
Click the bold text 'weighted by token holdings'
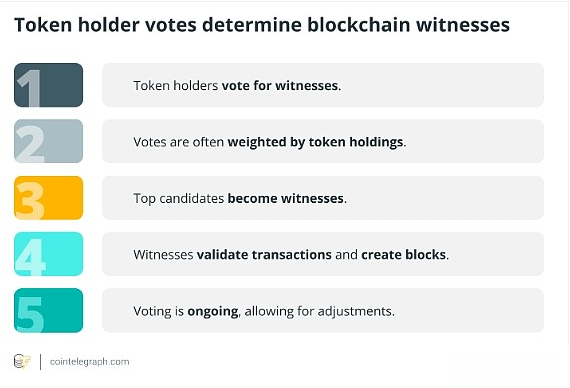315,142
